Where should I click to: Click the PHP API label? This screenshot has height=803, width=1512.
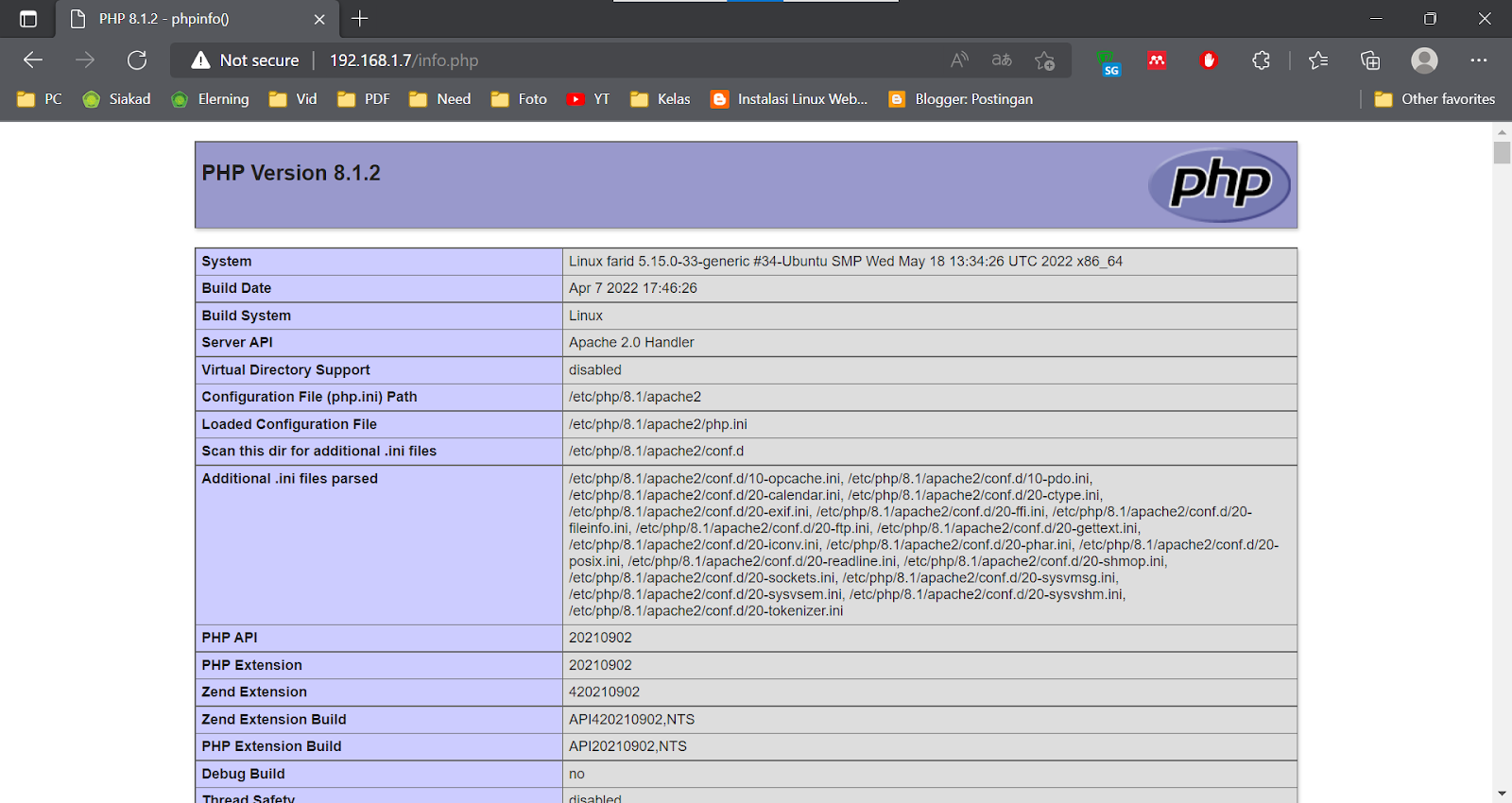click(x=230, y=638)
